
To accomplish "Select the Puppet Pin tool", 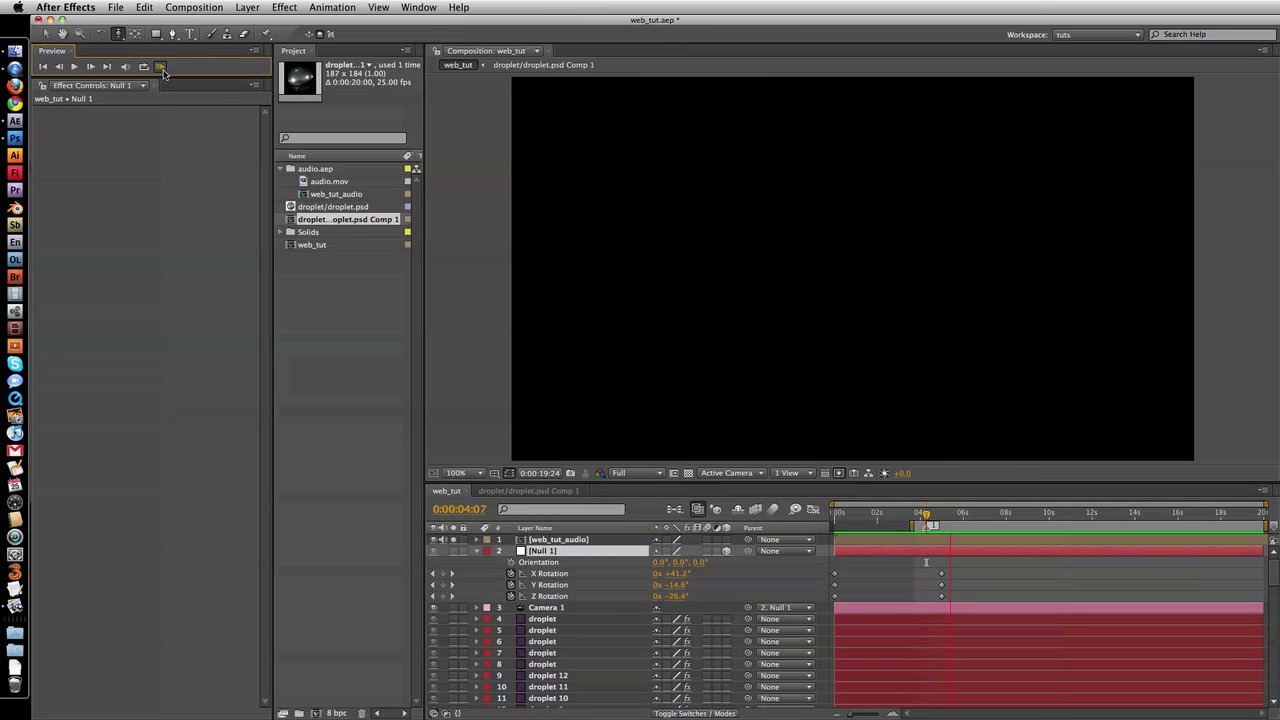I will 266,34.
